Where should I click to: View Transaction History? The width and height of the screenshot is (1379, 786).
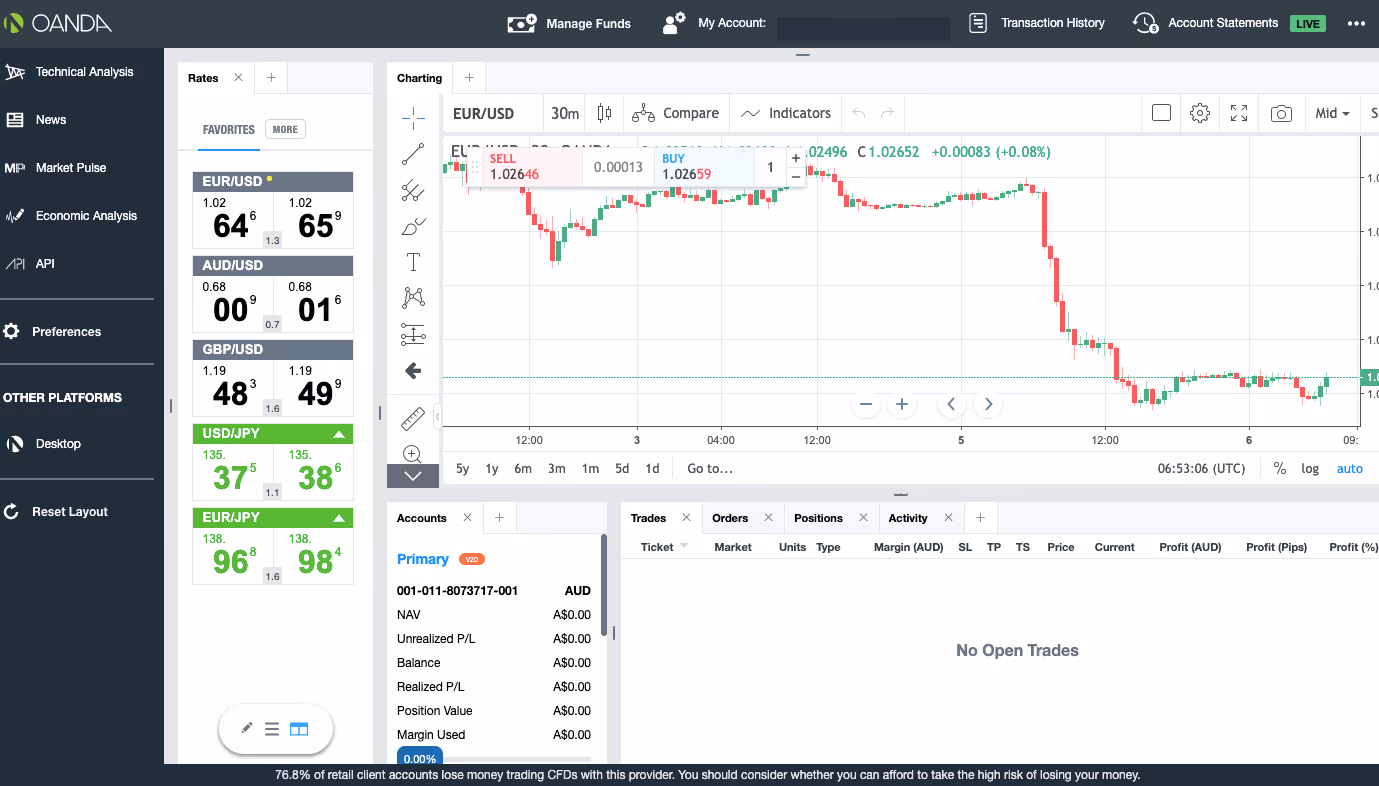[x=1038, y=23]
